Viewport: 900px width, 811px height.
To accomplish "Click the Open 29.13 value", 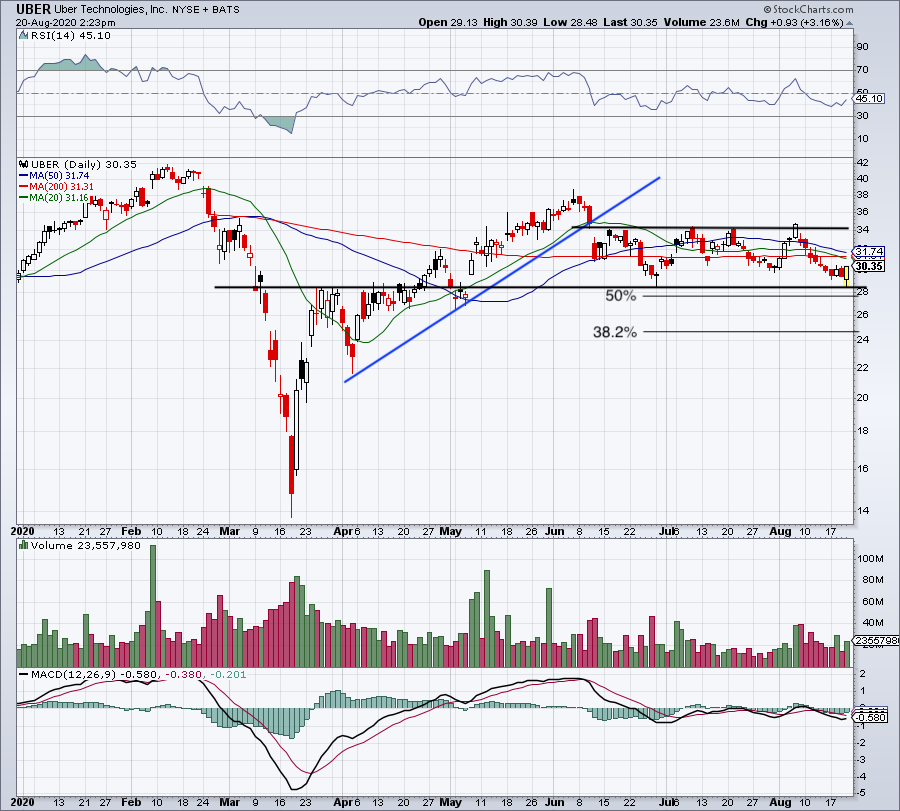I will [x=448, y=22].
